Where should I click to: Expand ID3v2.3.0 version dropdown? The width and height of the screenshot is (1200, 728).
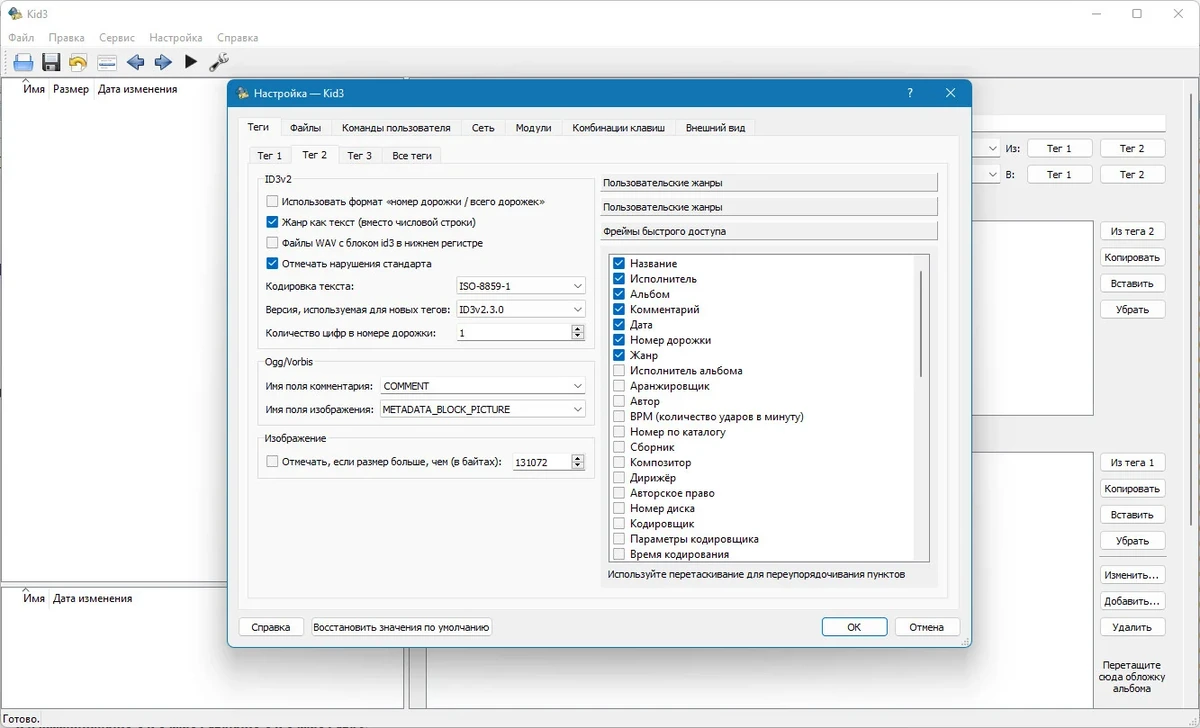click(520, 309)
